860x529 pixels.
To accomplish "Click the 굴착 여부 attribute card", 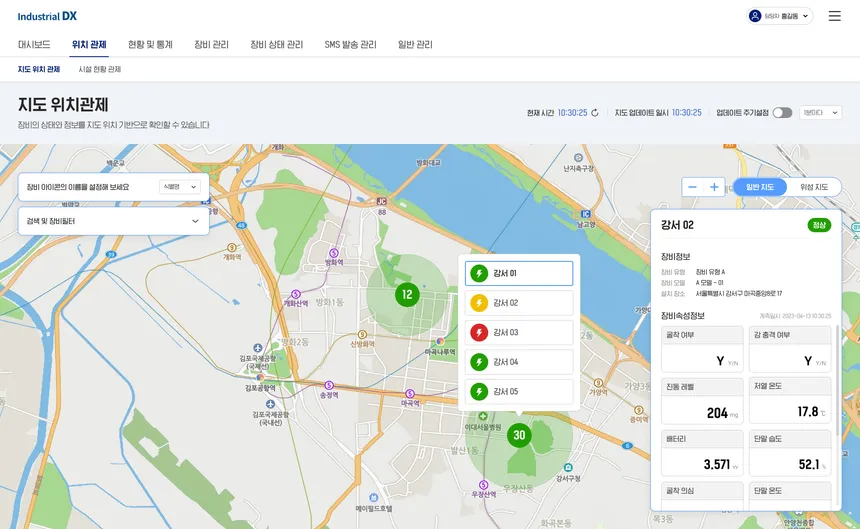I will click(x=702, y=349).
